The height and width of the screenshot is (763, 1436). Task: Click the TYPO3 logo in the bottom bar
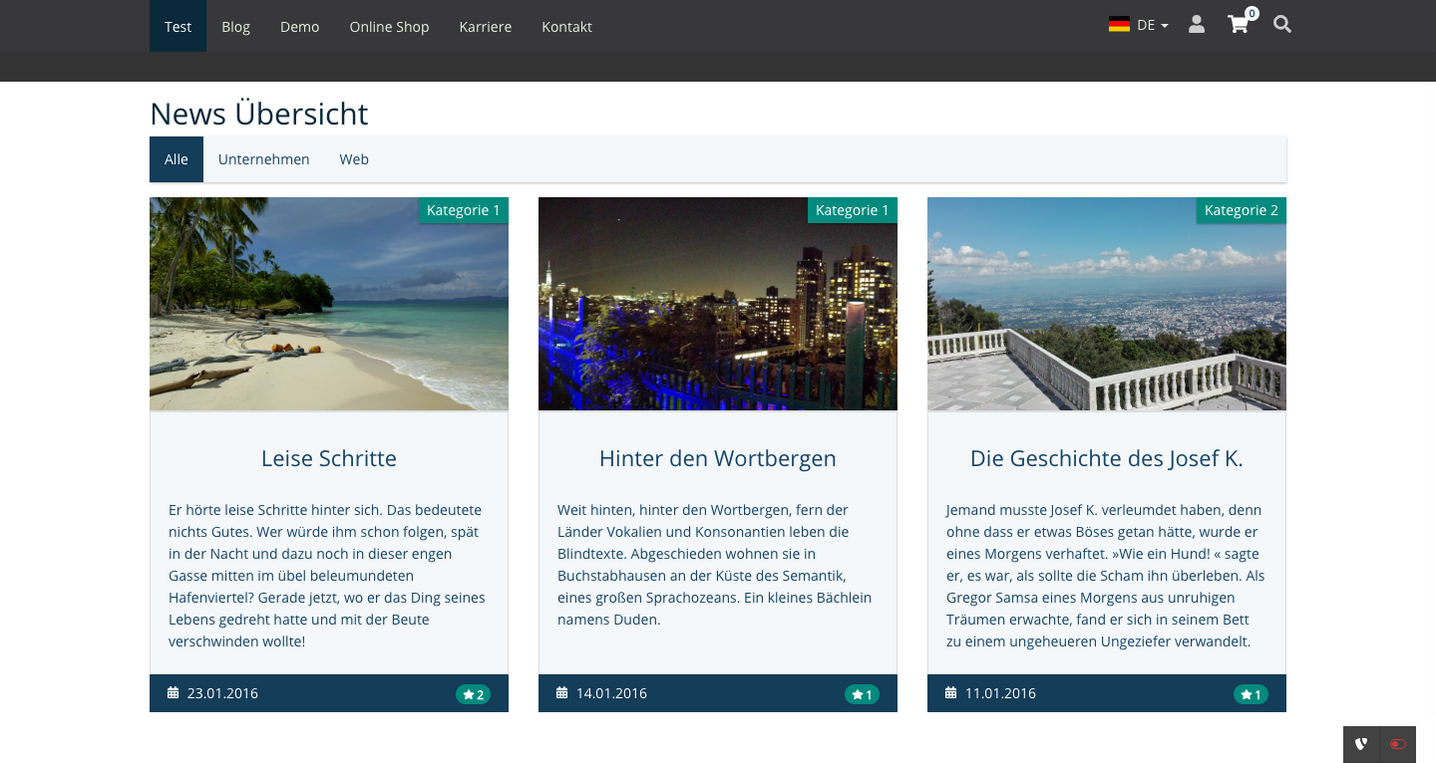pyautogui.click(x=1360, y=744)
